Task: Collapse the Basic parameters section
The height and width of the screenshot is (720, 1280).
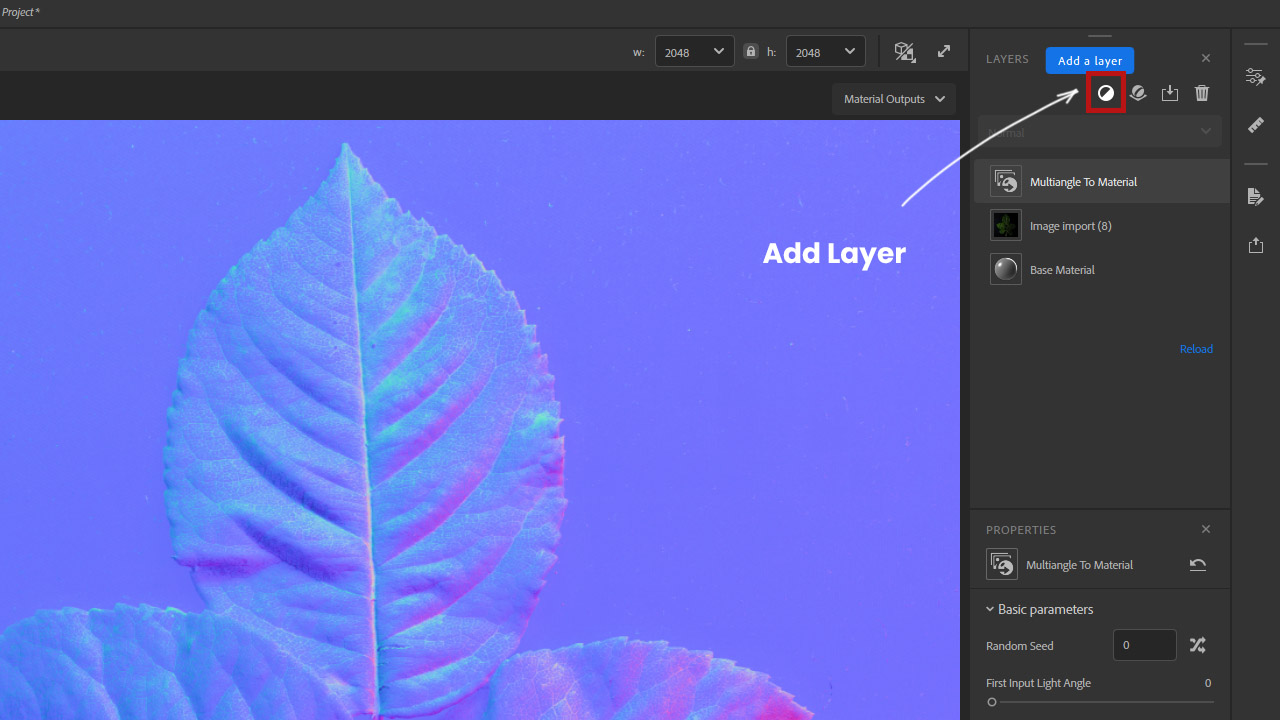Action: tap(1040, 609)
